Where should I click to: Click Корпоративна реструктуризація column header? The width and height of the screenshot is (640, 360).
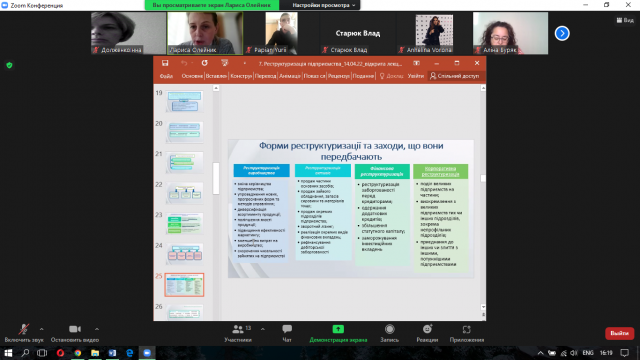coord(440,171)
